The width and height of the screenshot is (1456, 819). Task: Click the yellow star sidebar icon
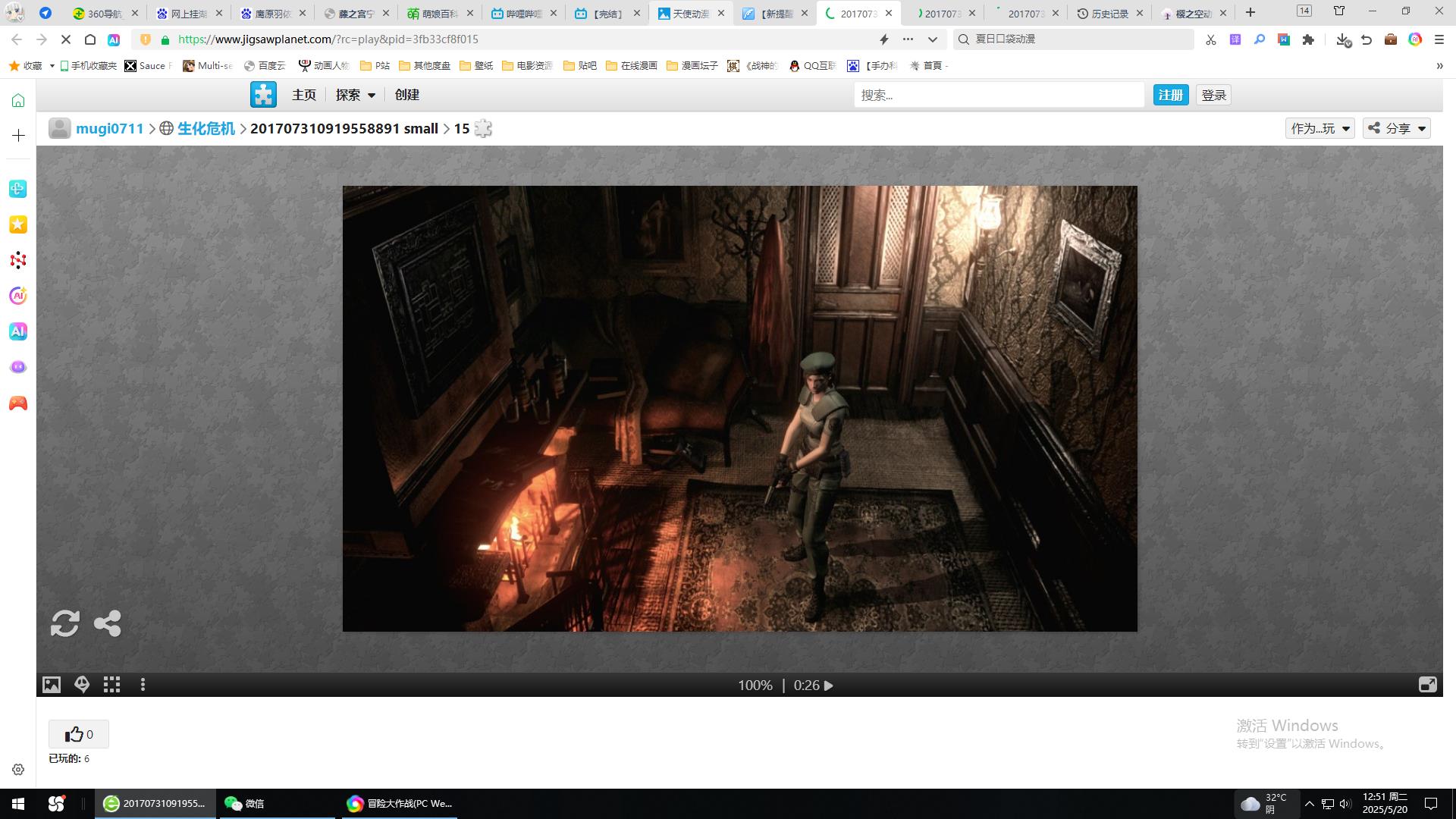tap(18, 224)
